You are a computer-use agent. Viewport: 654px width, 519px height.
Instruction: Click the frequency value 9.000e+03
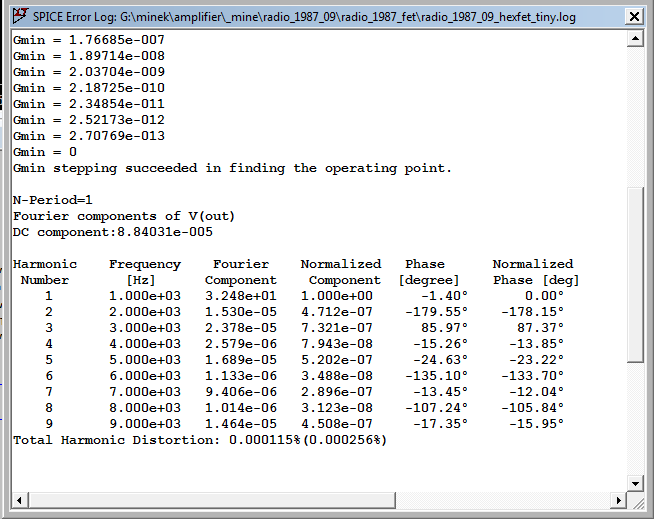tap(145, 424)
